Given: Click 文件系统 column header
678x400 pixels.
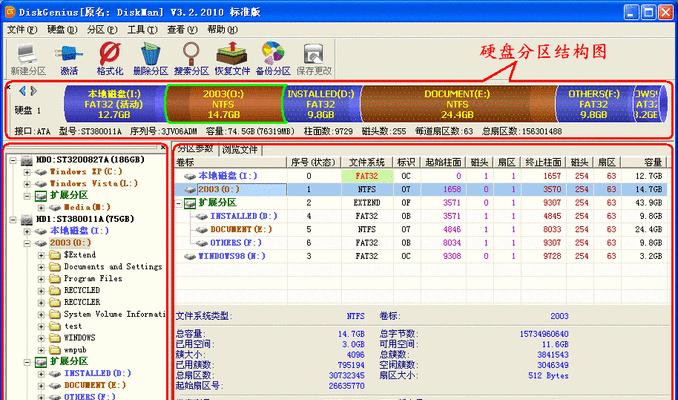Looking at the screenshot, I should [367, 162].
